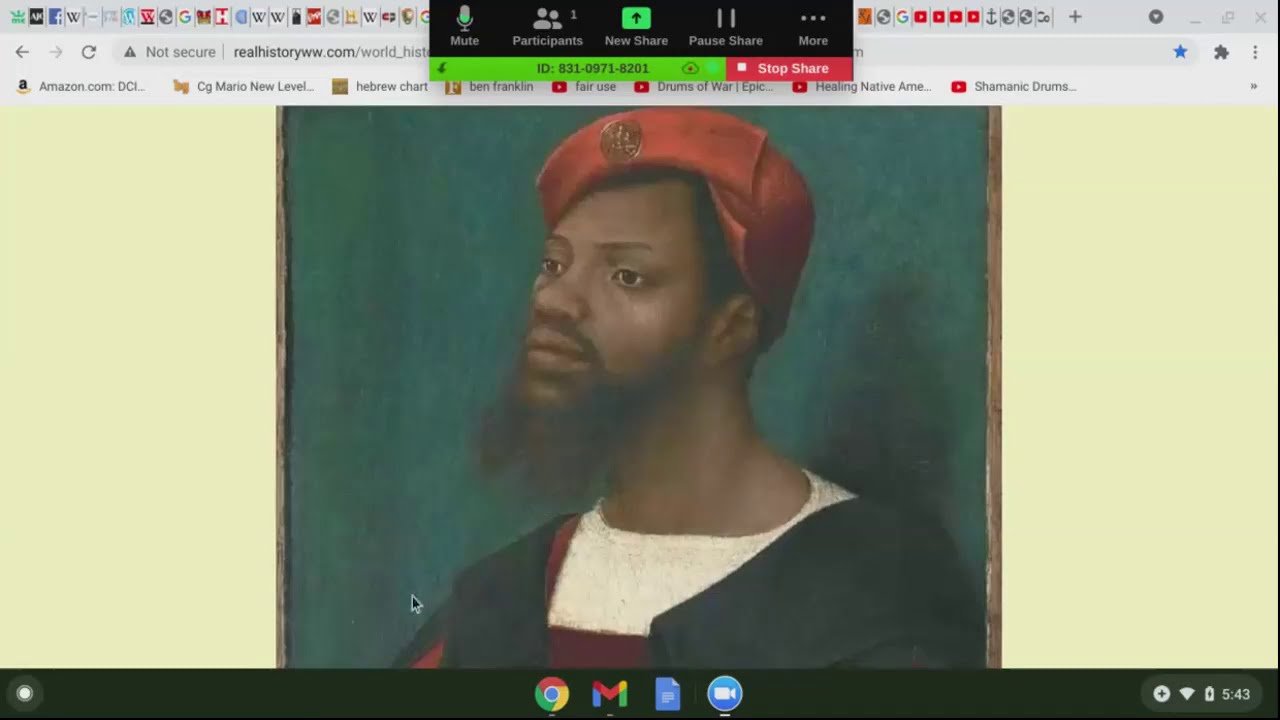Click the battery icon in the tray
This screenshot has width=1280, height=720.
point(1209,693)
